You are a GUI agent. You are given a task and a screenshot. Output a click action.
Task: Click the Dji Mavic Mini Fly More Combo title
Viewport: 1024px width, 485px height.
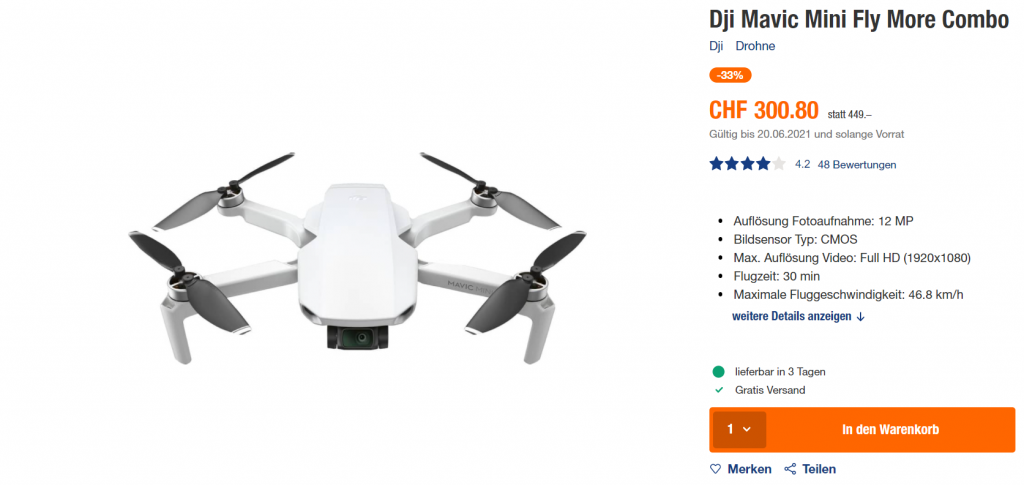pyautogui.click(x=859, y=20)
